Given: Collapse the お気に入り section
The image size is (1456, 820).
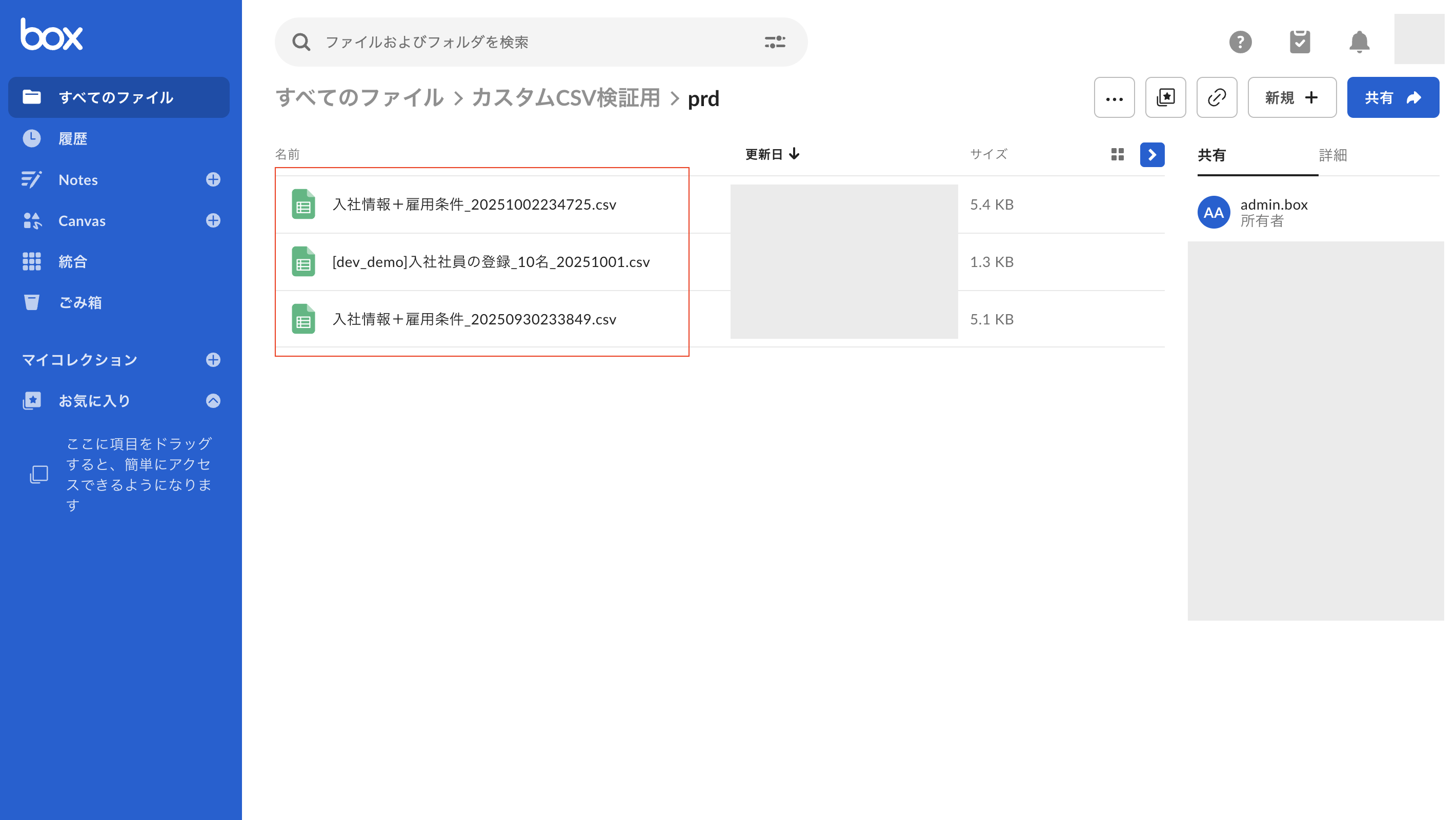Looking at the screenshot, I should [x=213, y=401].
